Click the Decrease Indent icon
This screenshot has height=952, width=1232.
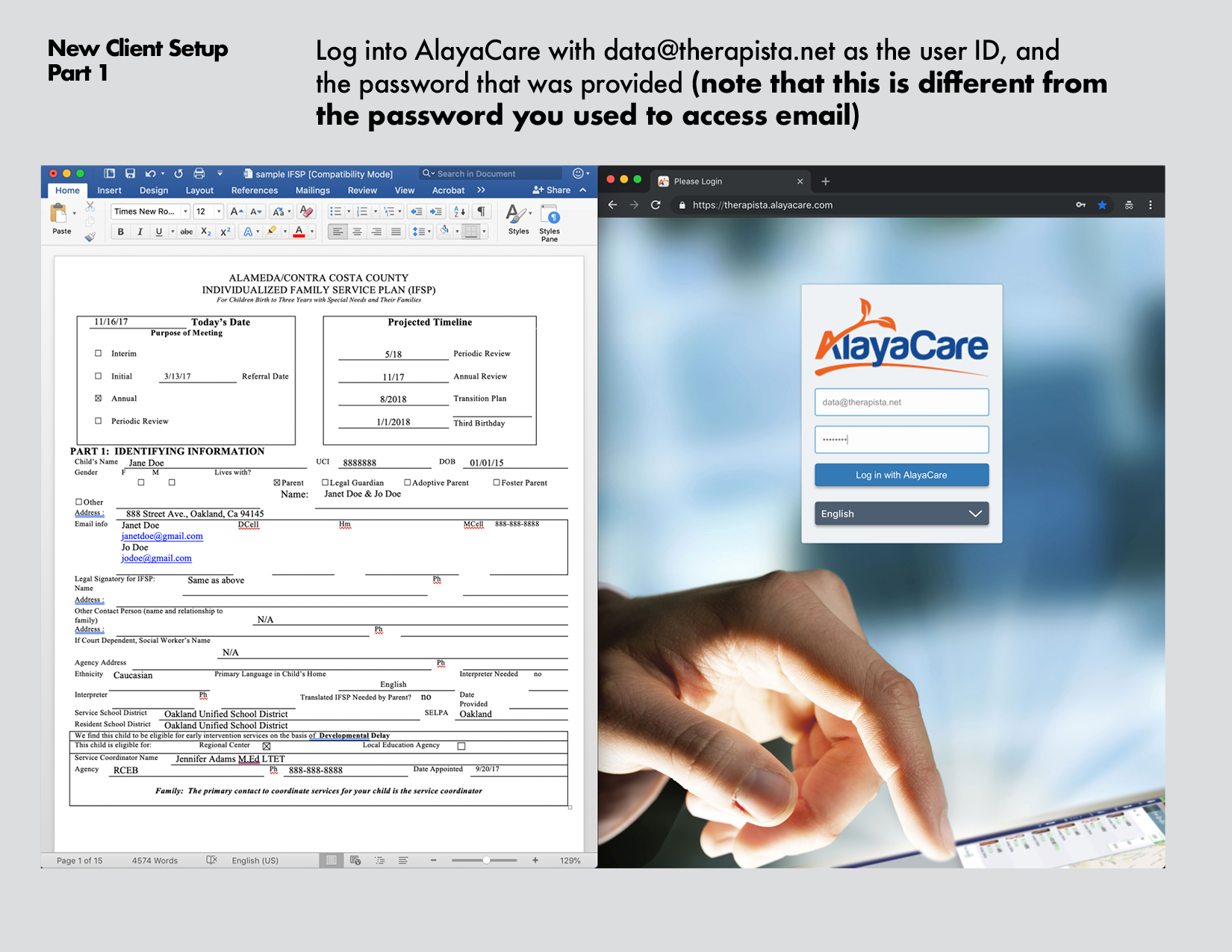click(417, 211)
